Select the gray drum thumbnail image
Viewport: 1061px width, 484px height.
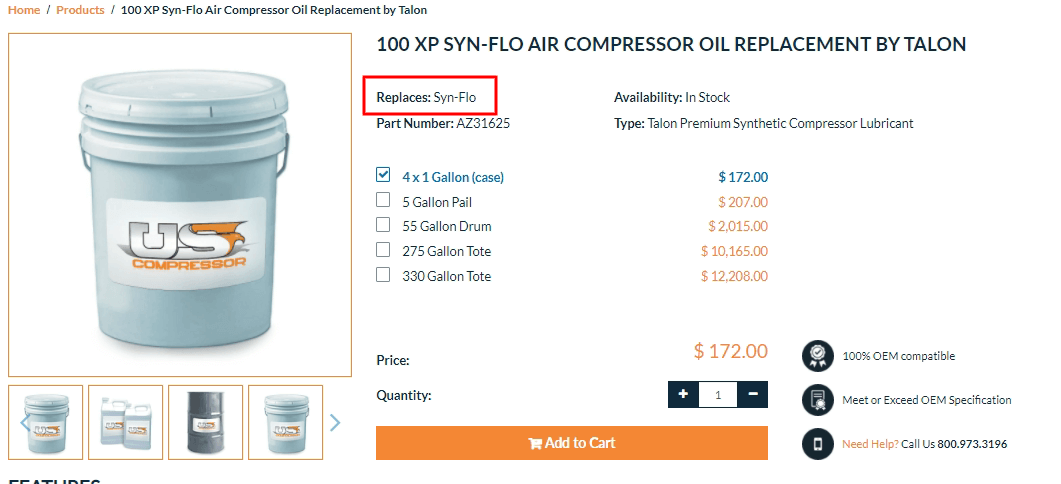pos(205,422)
